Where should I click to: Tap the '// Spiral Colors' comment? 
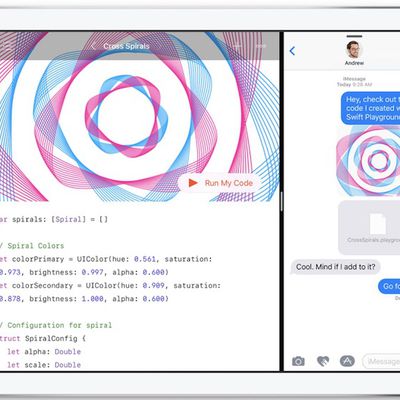click(32, 246)
